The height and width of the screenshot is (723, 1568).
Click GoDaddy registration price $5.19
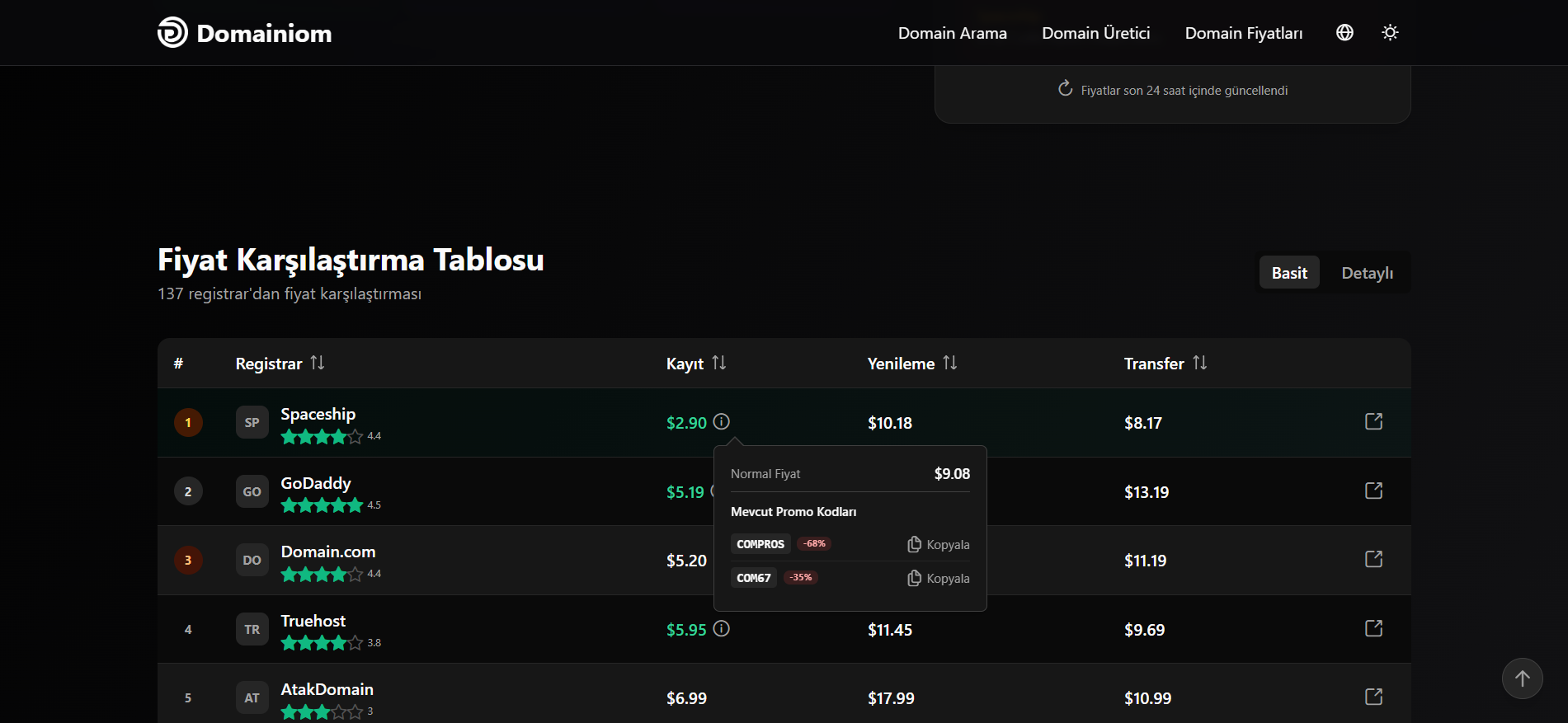click(x=685, y=492)
